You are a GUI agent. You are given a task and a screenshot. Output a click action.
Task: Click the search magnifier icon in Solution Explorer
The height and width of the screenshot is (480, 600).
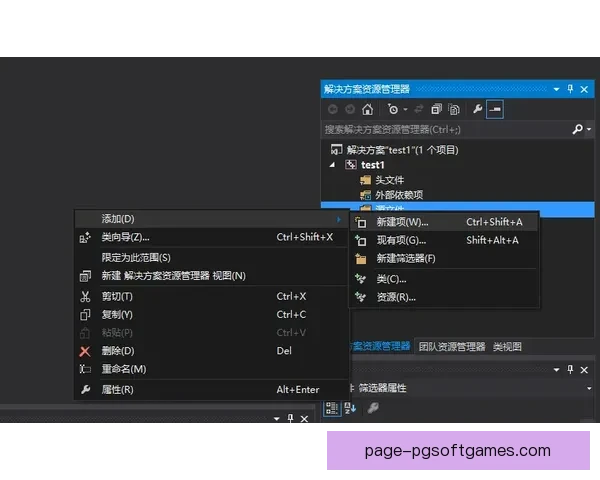click(577, 130)
